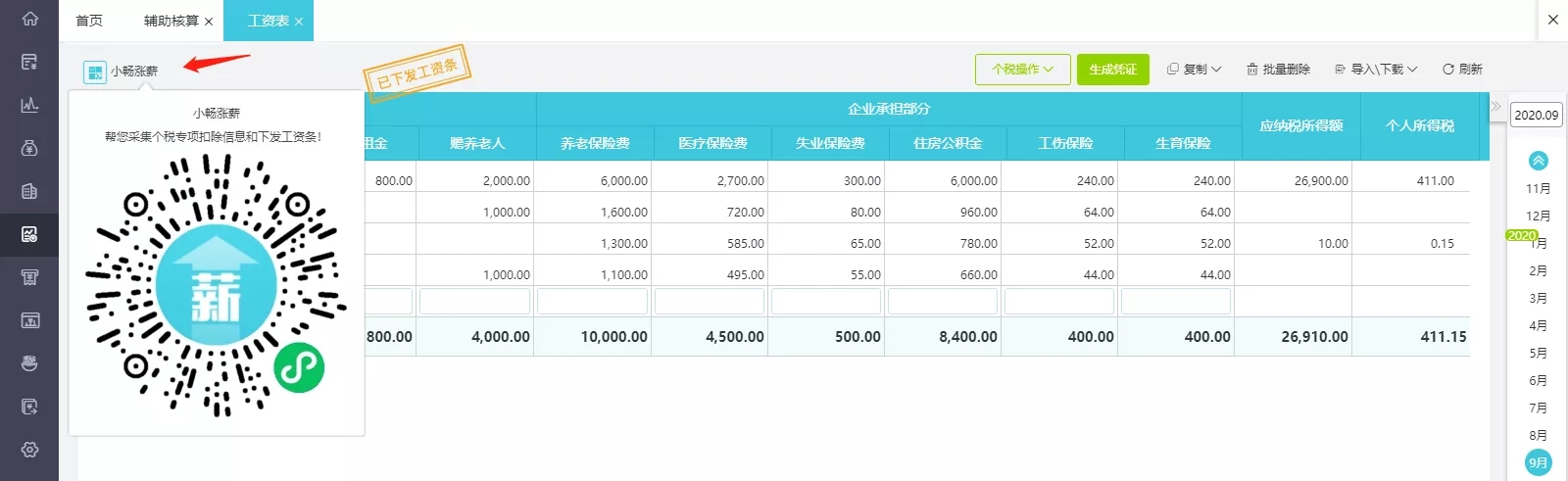The width and height of the screenshot is (1568, 481).
Task: Close the 辅助核算 tab
Action: (x=209, y=22)
